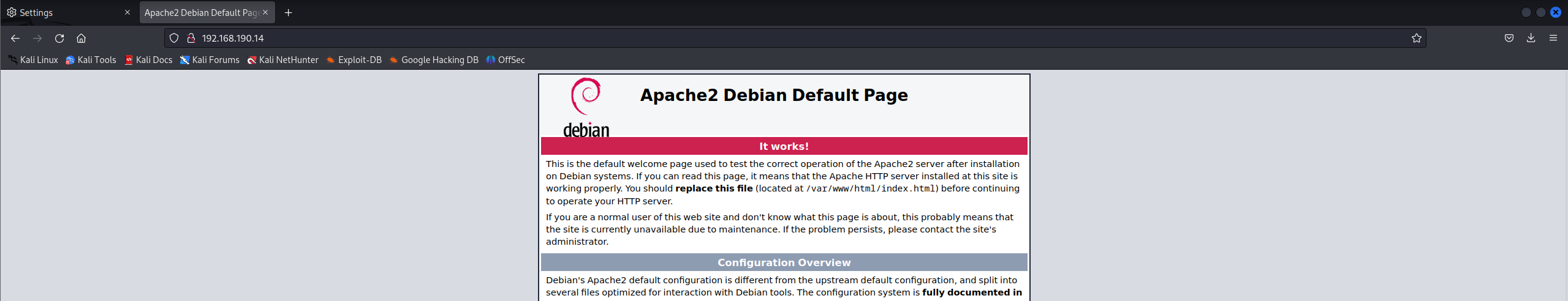
Task: Click the 'Configuration Overview' section header
Action: pyautogui.click(x=784, y=262)
